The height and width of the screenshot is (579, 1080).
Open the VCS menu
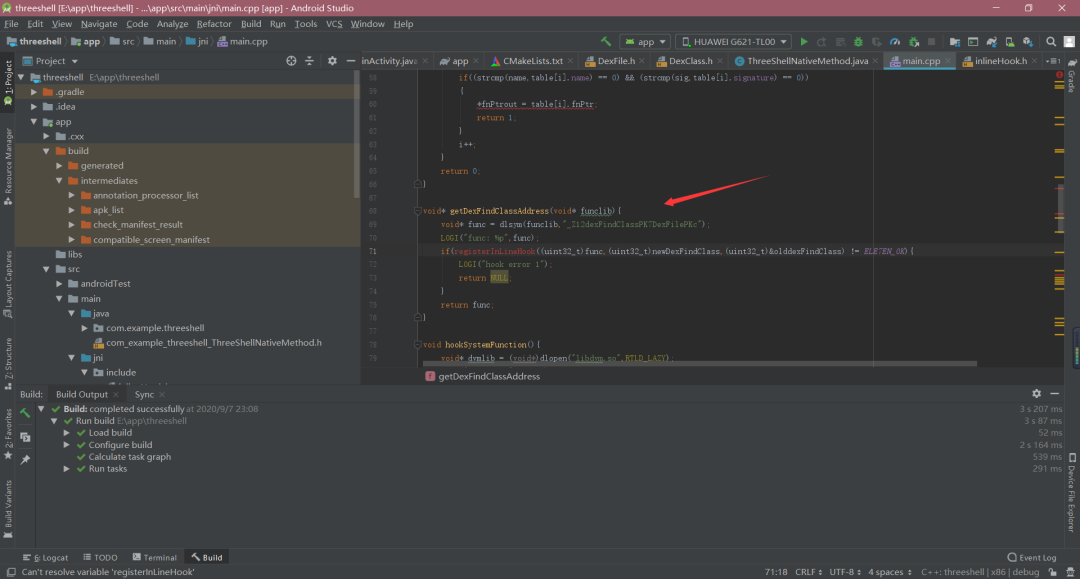click(334, 24)
